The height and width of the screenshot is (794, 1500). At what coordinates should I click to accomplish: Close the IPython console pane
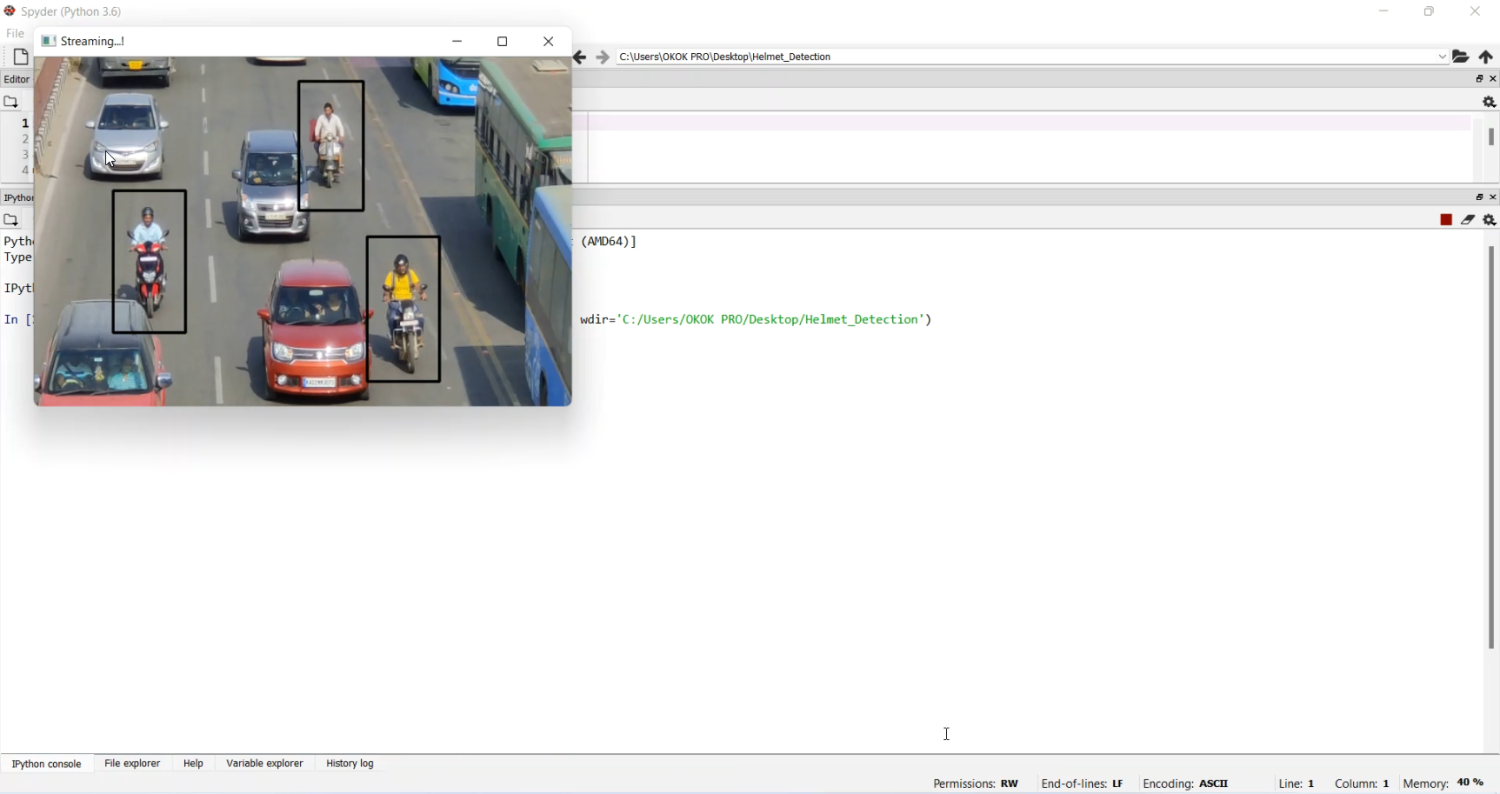(x=1494, y=197)
